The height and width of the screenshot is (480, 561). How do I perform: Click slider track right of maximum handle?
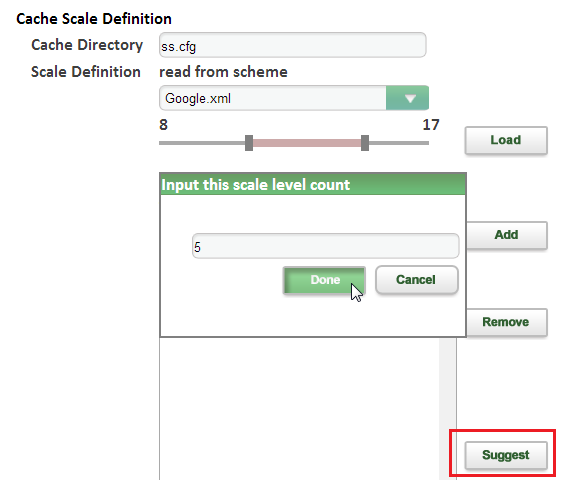pos(399,143)
